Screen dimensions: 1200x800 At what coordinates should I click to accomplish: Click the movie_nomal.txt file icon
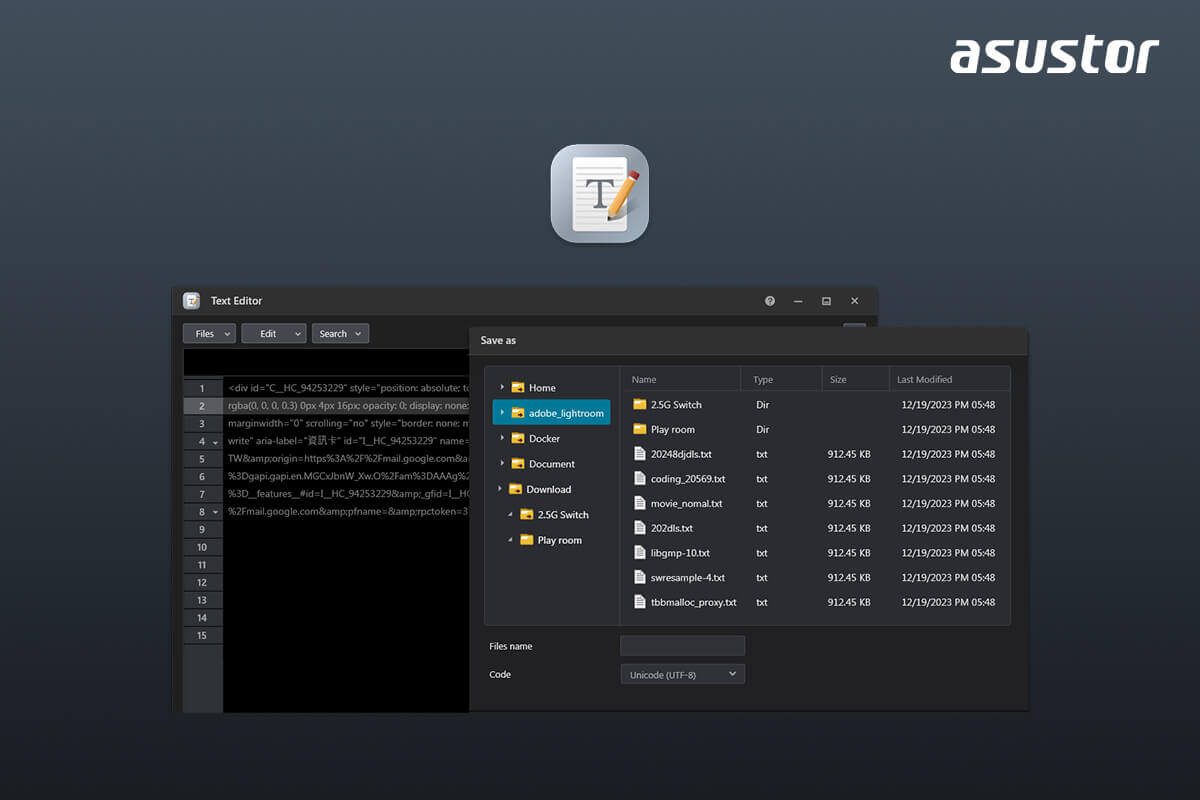[641, 503]
